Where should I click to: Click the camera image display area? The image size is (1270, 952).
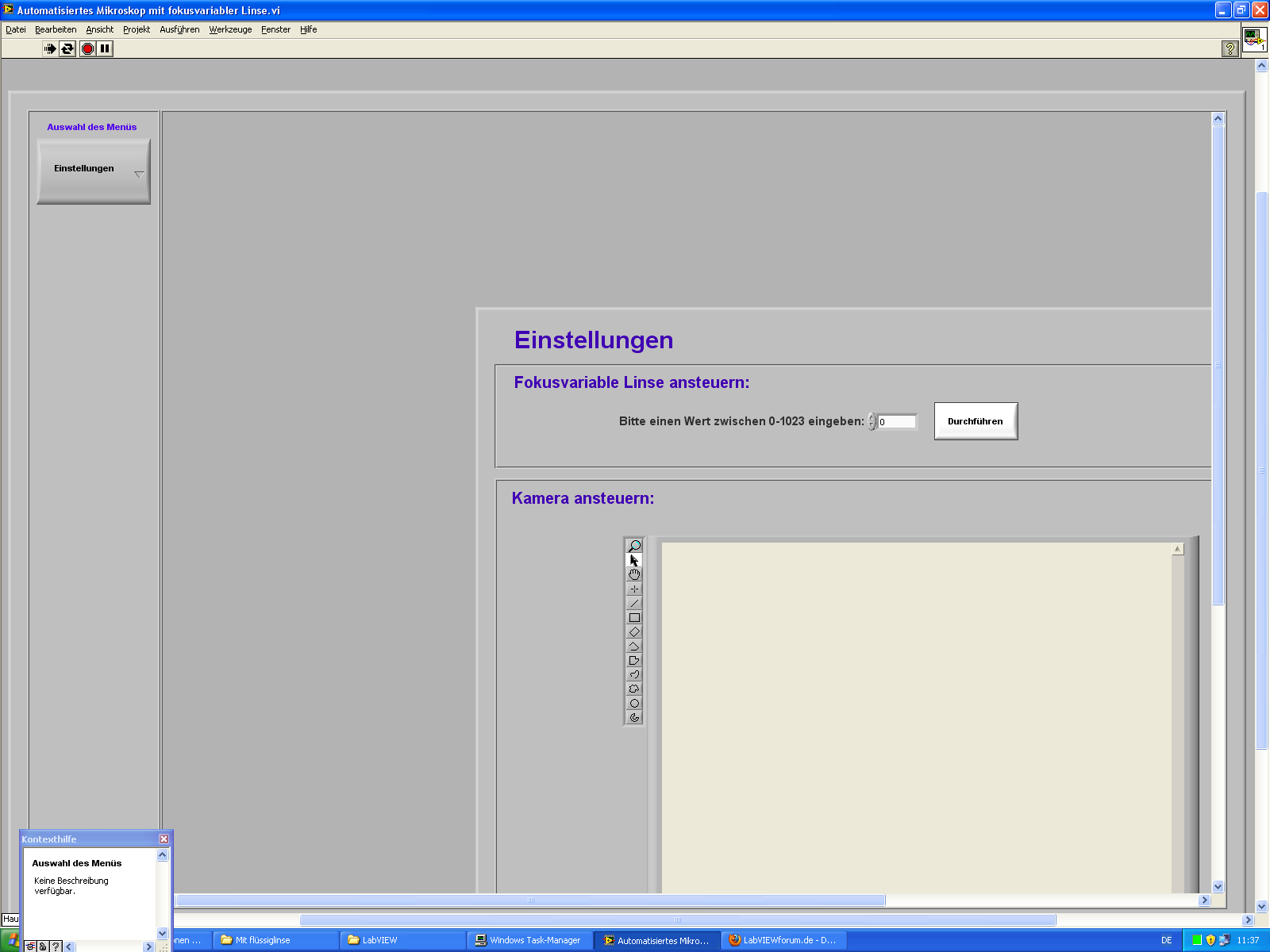pos(917,718)
